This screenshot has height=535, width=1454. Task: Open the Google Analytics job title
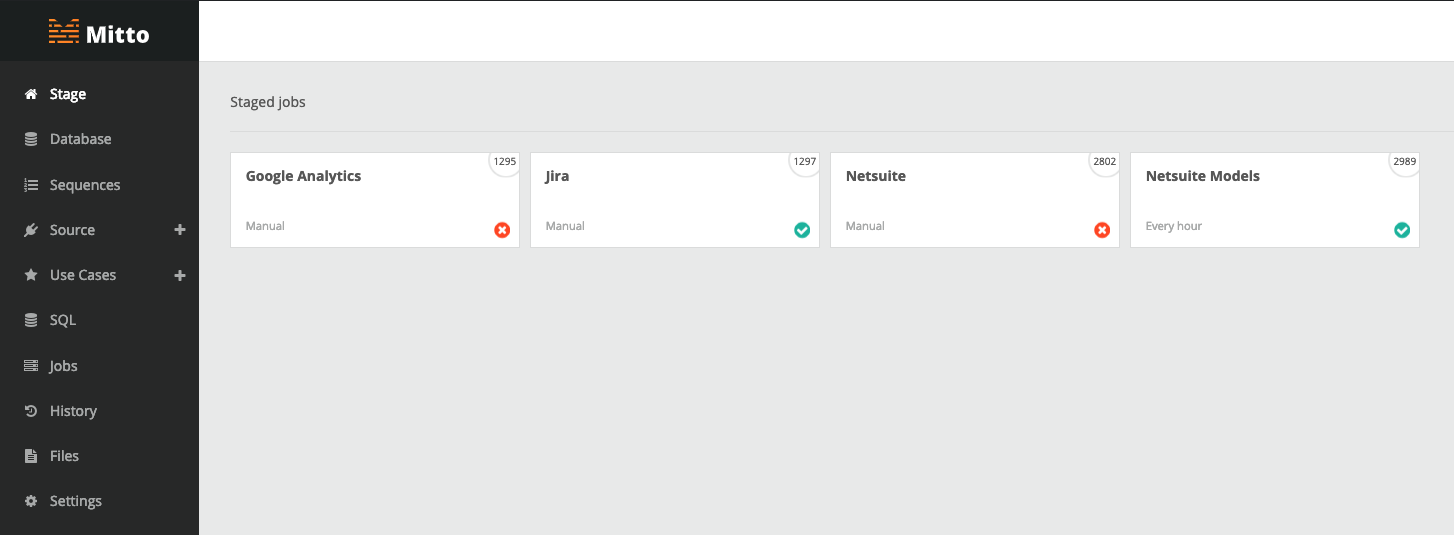point(304,176)
